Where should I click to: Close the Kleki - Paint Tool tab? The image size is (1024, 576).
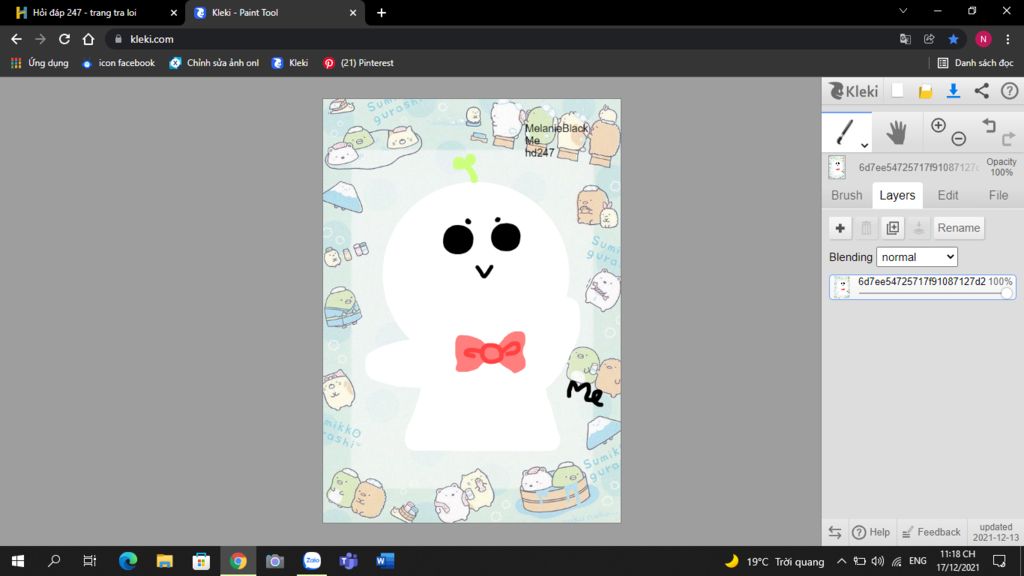pos(353,12)
